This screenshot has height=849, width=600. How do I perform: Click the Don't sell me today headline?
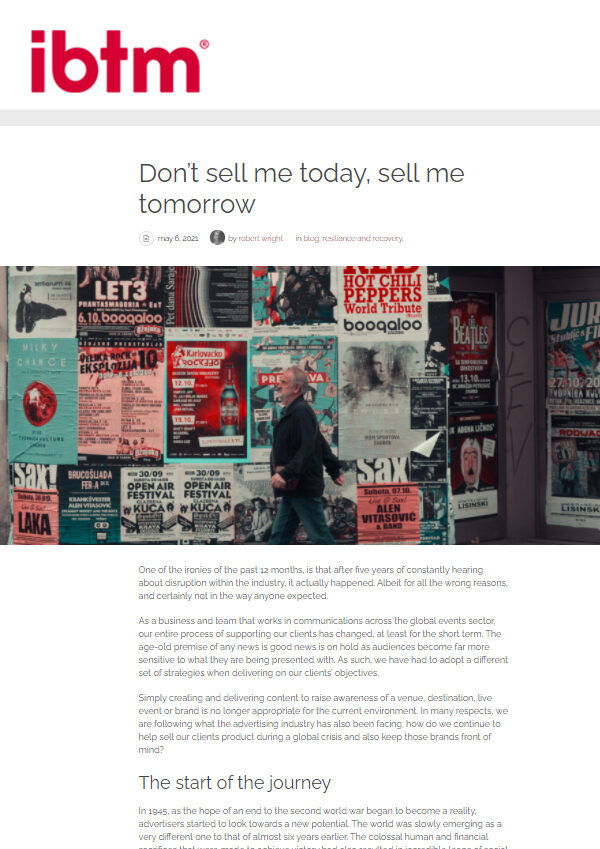pos(301,188)
